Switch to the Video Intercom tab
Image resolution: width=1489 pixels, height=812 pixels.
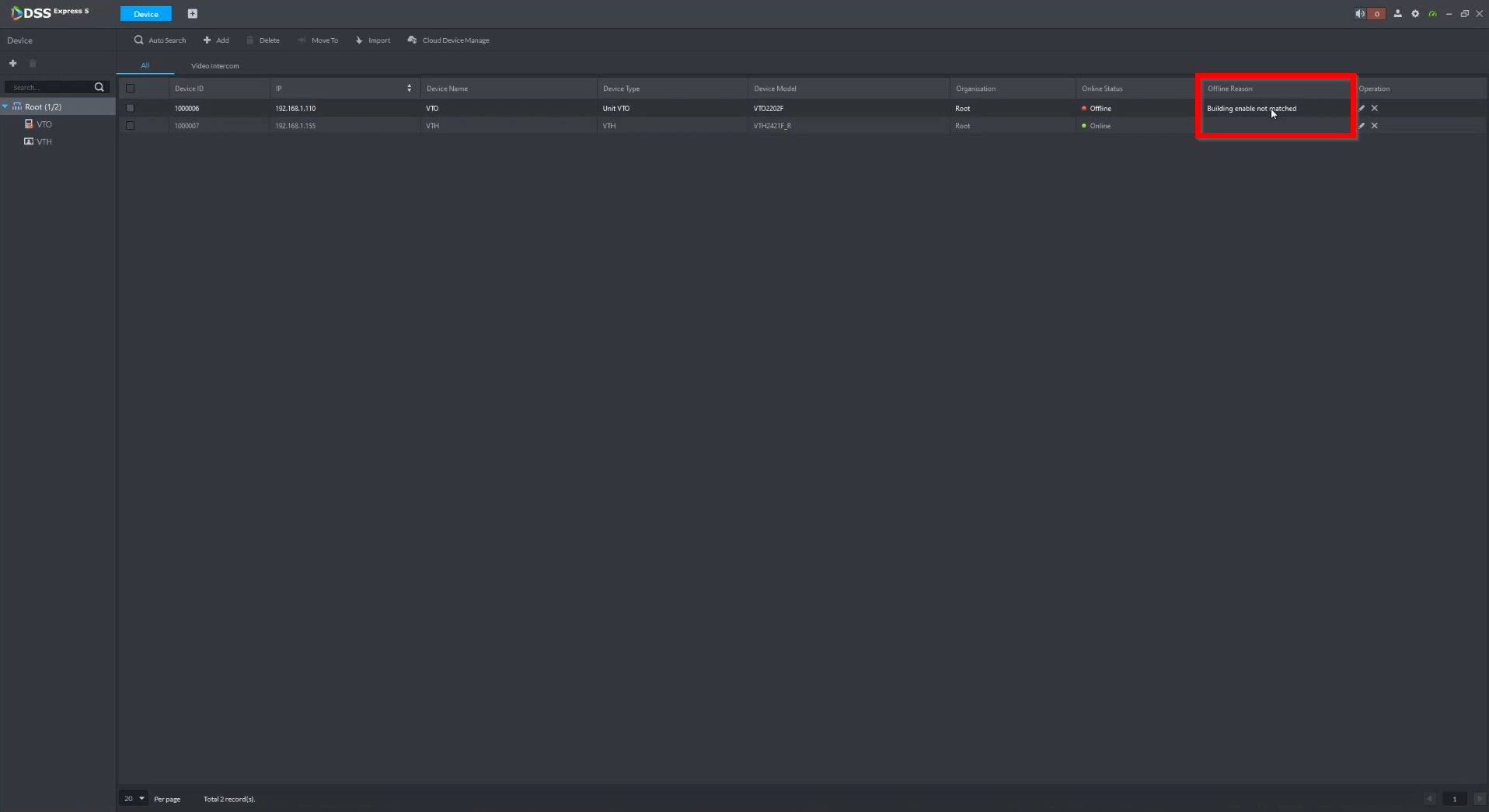pyautogui.click(x=215, y=66)
